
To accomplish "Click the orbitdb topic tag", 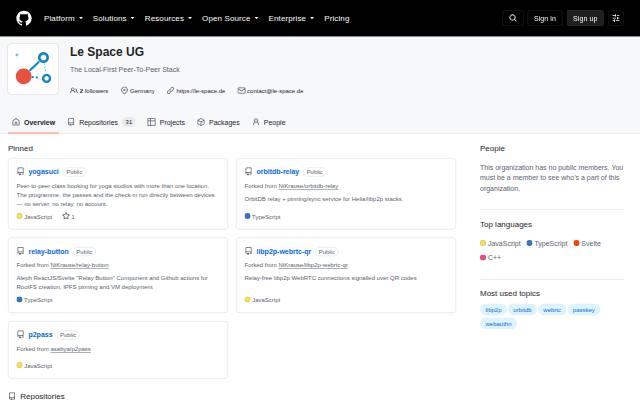I will coord(522,310).
